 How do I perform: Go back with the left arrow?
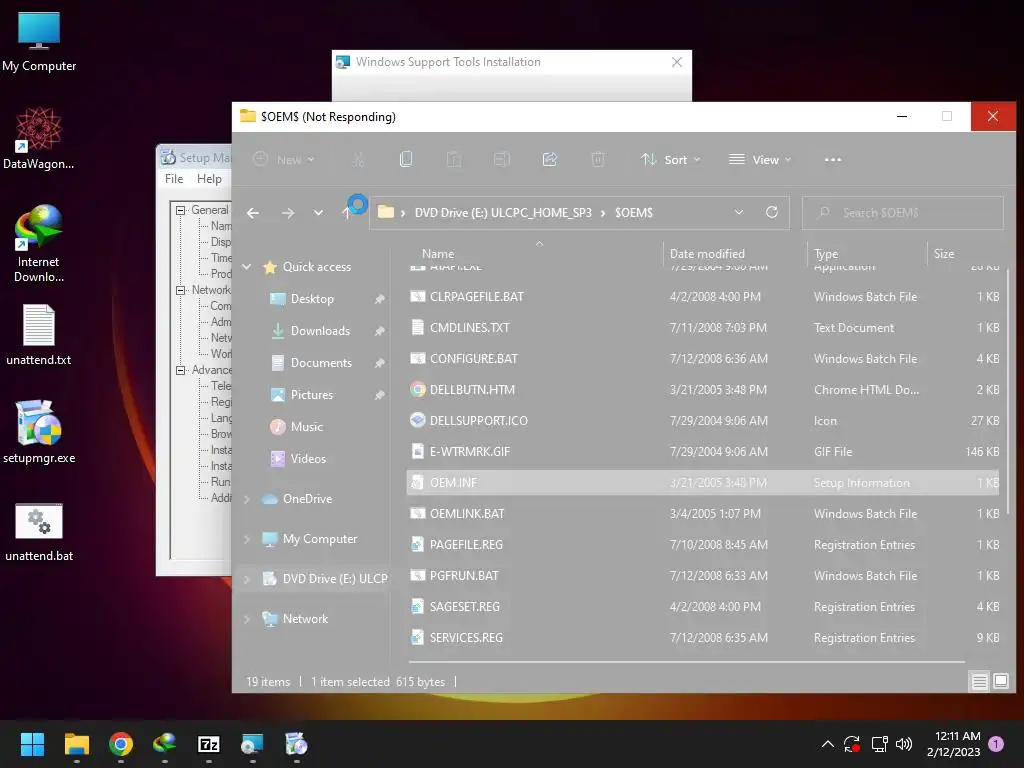tap(253, 213)
